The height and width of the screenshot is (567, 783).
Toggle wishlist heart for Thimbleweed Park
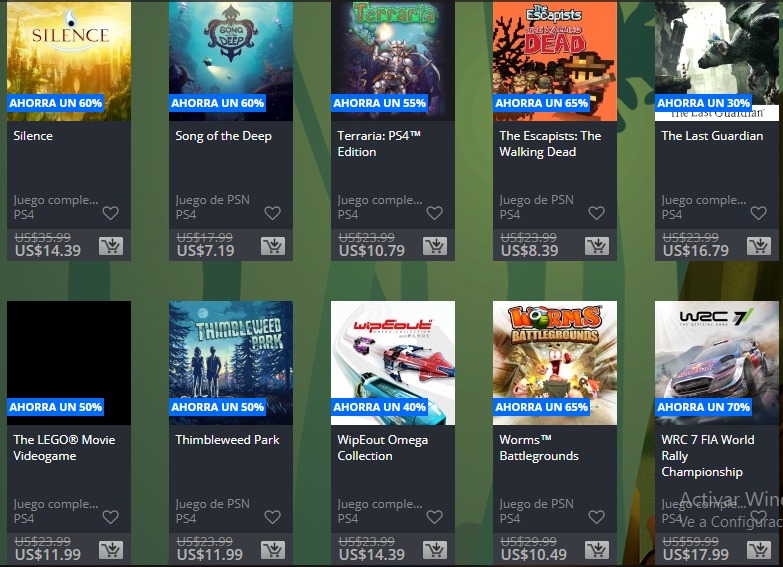[272, 517]
